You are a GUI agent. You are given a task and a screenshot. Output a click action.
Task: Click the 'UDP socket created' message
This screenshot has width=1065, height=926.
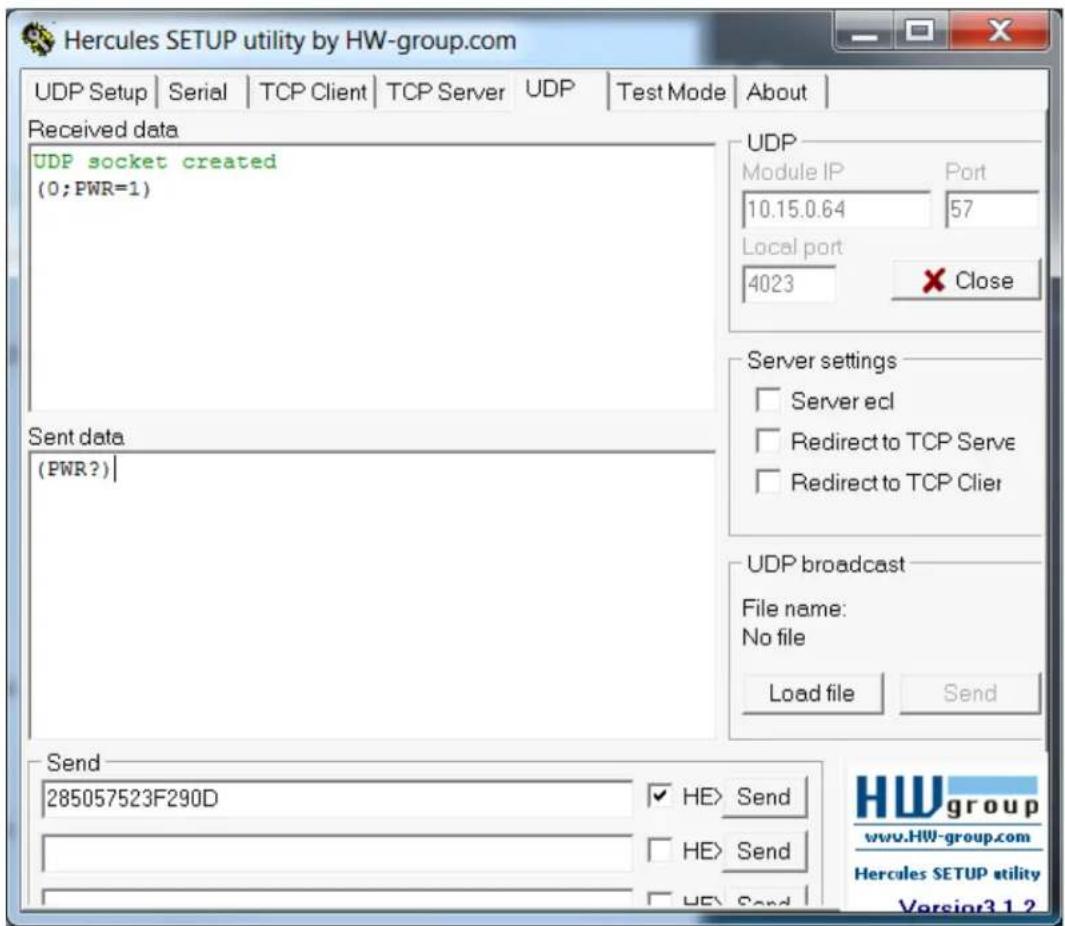155,162
